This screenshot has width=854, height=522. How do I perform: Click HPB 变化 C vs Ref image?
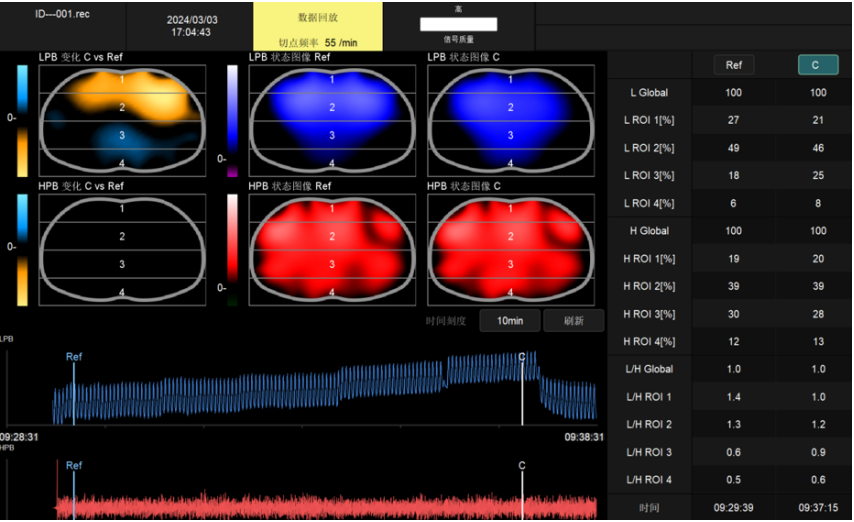pyautogui.click(x=122, y=250)
